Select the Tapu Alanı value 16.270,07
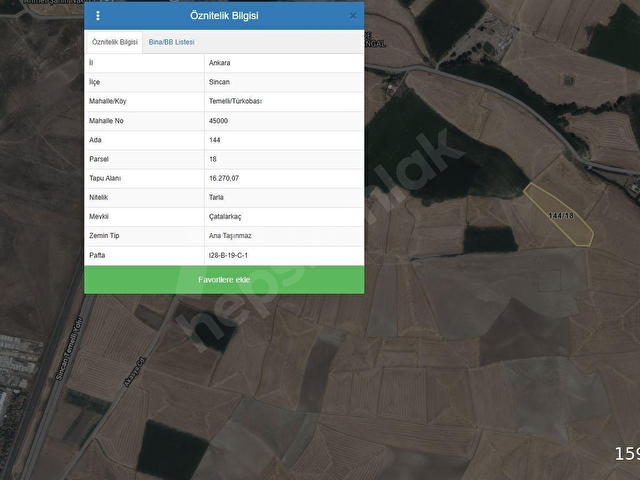Image resolution: width=640 pixels, height=480 pixels. click(224, 178)
